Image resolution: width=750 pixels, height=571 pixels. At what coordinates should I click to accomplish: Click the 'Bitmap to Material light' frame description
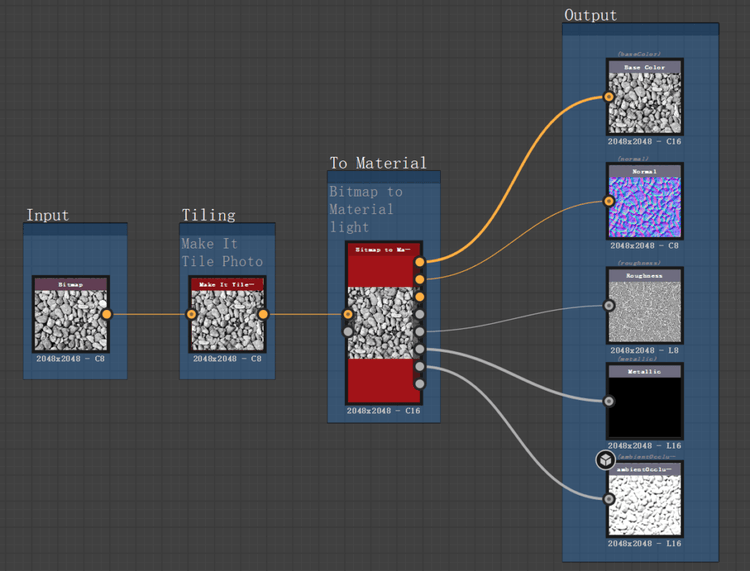(366, 209)
